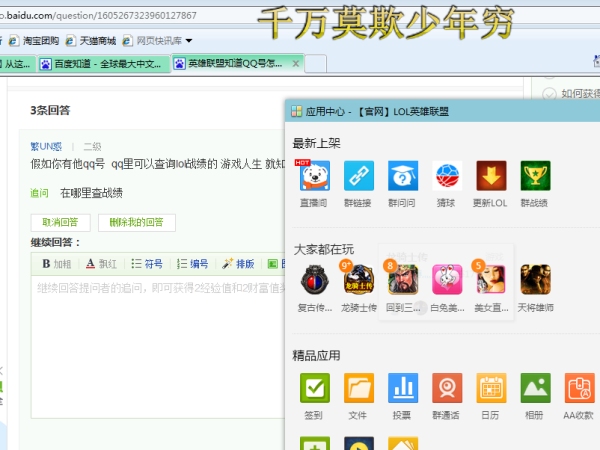Launch the 回到三... game icon
600x450 pixels.
[x=403, y=280]
